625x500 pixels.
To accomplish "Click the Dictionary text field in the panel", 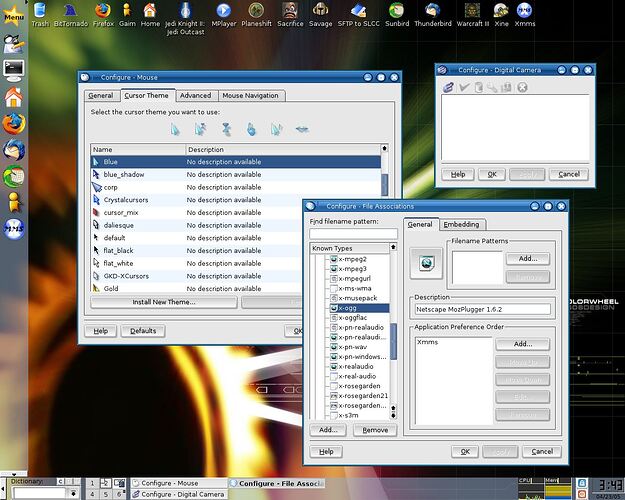I will 39,494.
